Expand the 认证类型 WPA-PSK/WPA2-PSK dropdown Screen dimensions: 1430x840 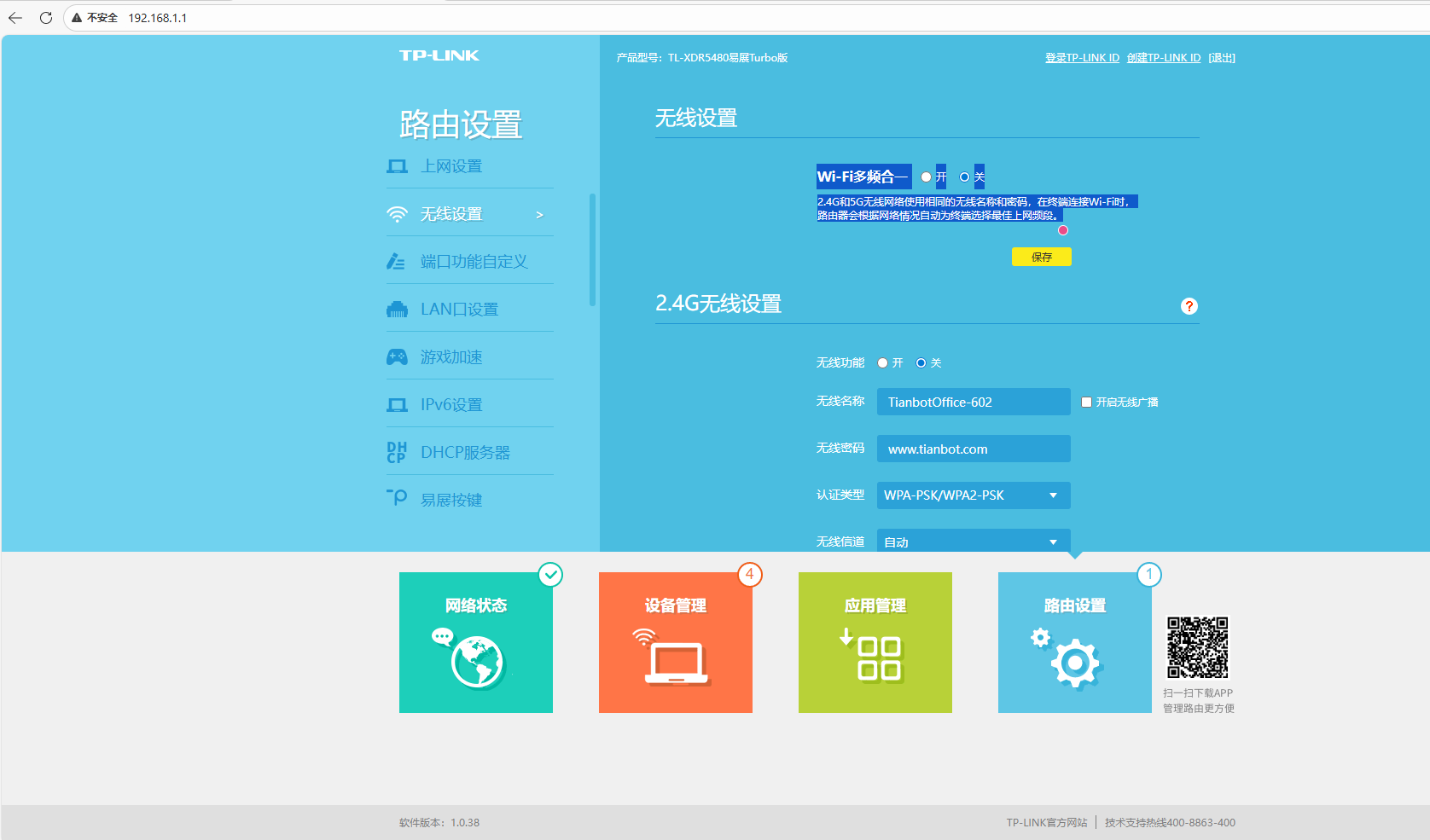[x=973, y=495]
